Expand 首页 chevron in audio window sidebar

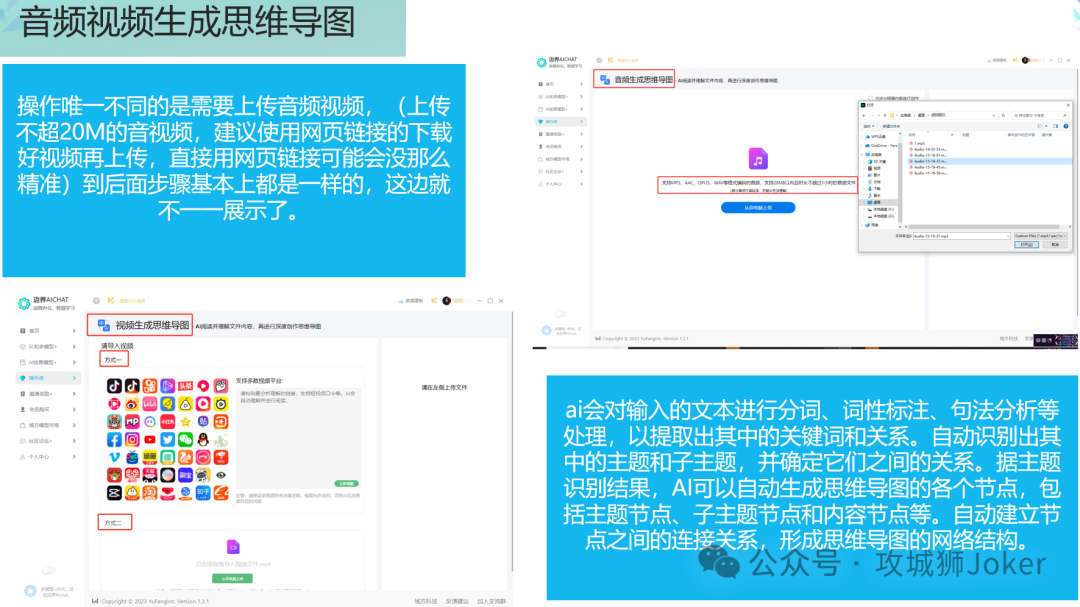coord(581,84)
